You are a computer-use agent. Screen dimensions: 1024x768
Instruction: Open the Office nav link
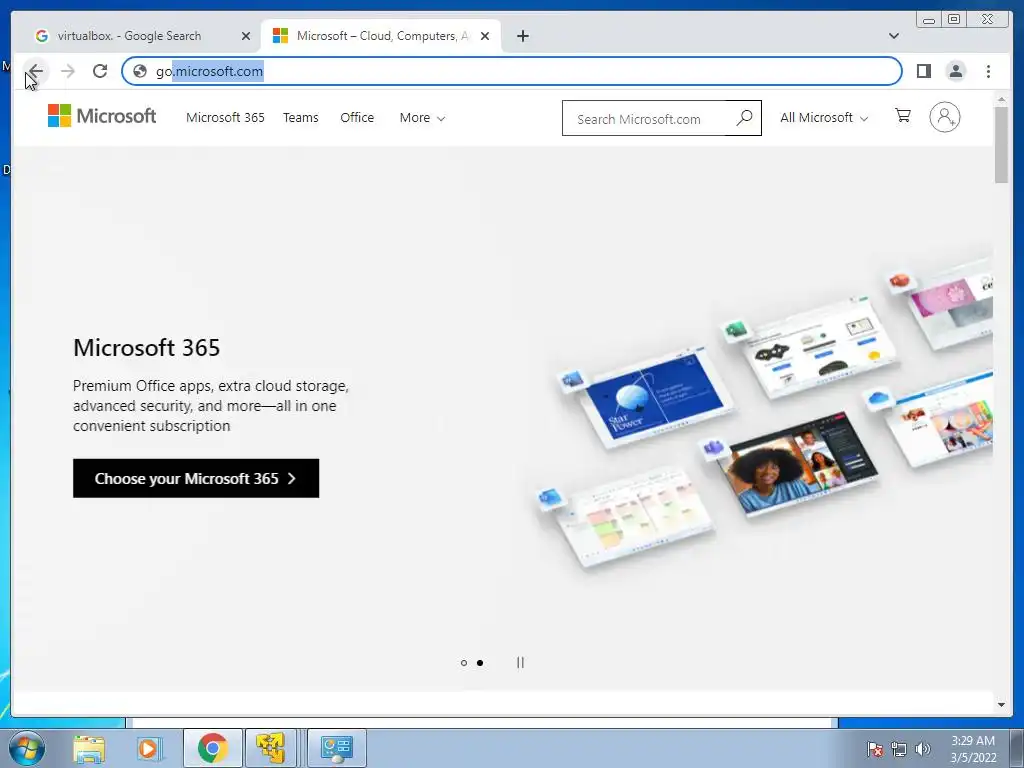[357, 118]
